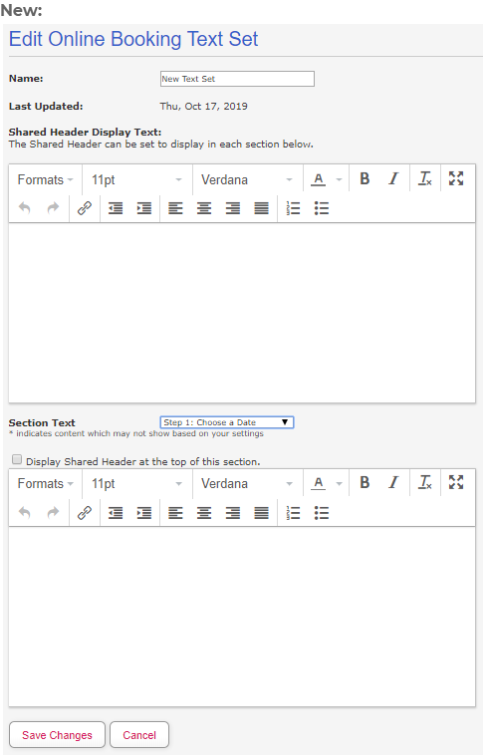Align center in Shared Header editor
This screenshot has height=755, width=483.
click(204, 208)
